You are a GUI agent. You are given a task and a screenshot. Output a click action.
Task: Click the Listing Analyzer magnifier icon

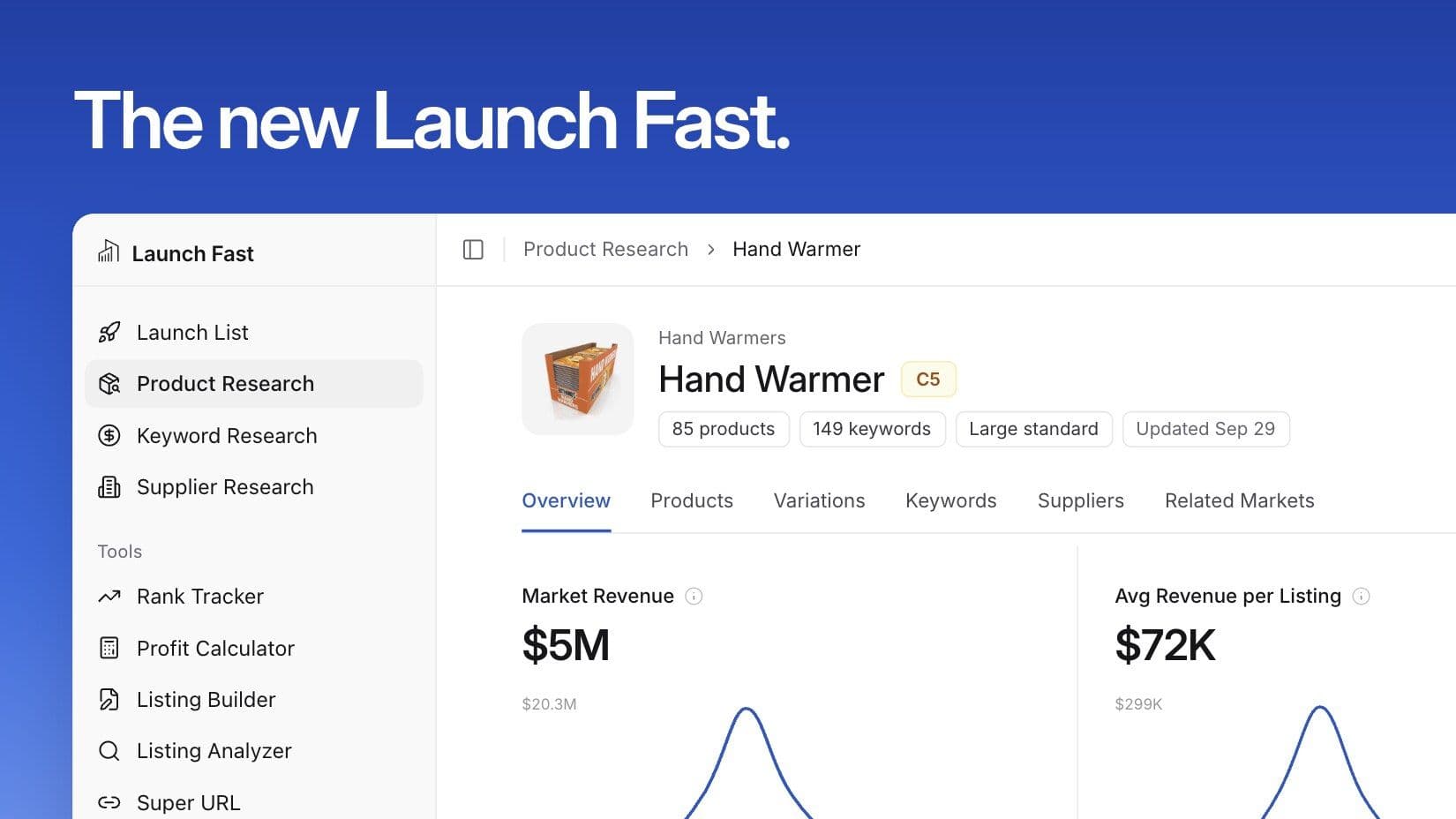pos(109,751)
